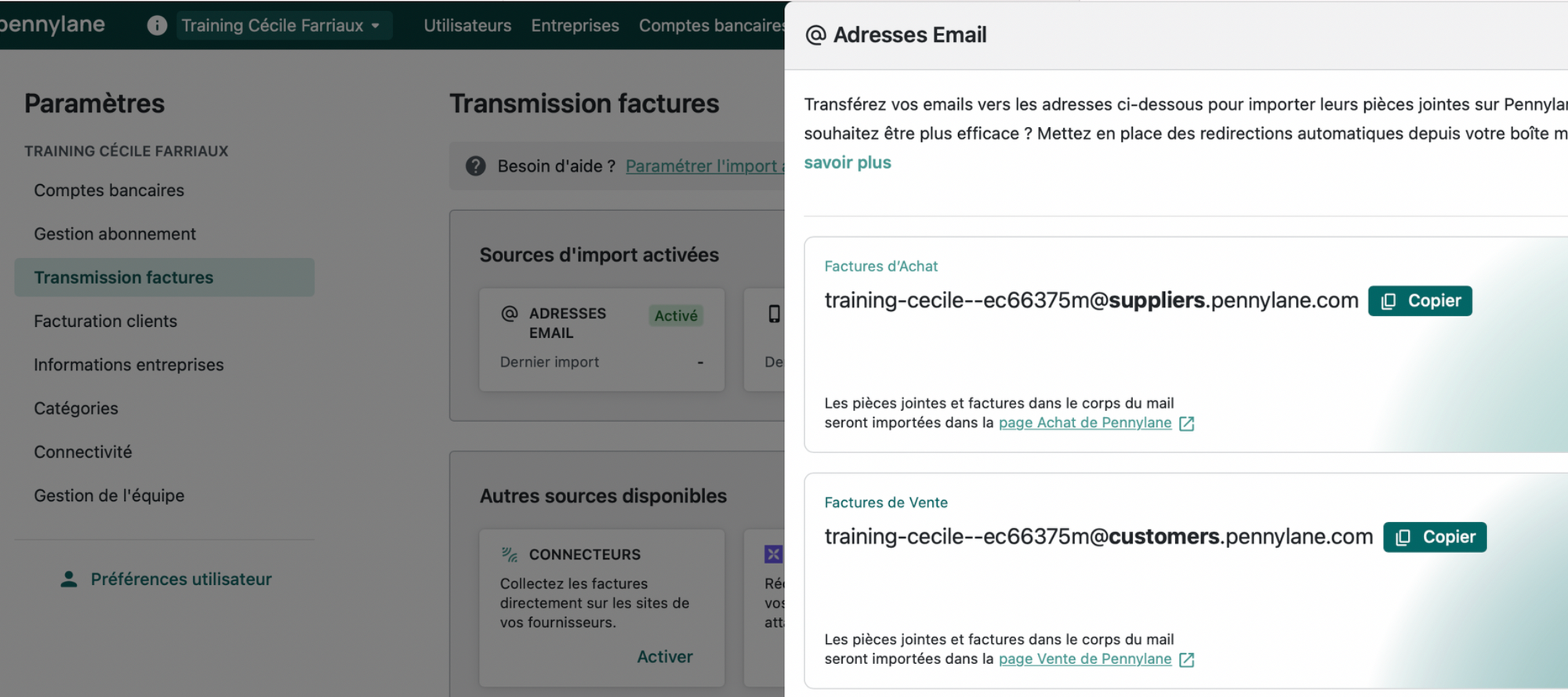Click the external link icon after page Achat
1568x697 pixels.
(x=1187, y=424)
